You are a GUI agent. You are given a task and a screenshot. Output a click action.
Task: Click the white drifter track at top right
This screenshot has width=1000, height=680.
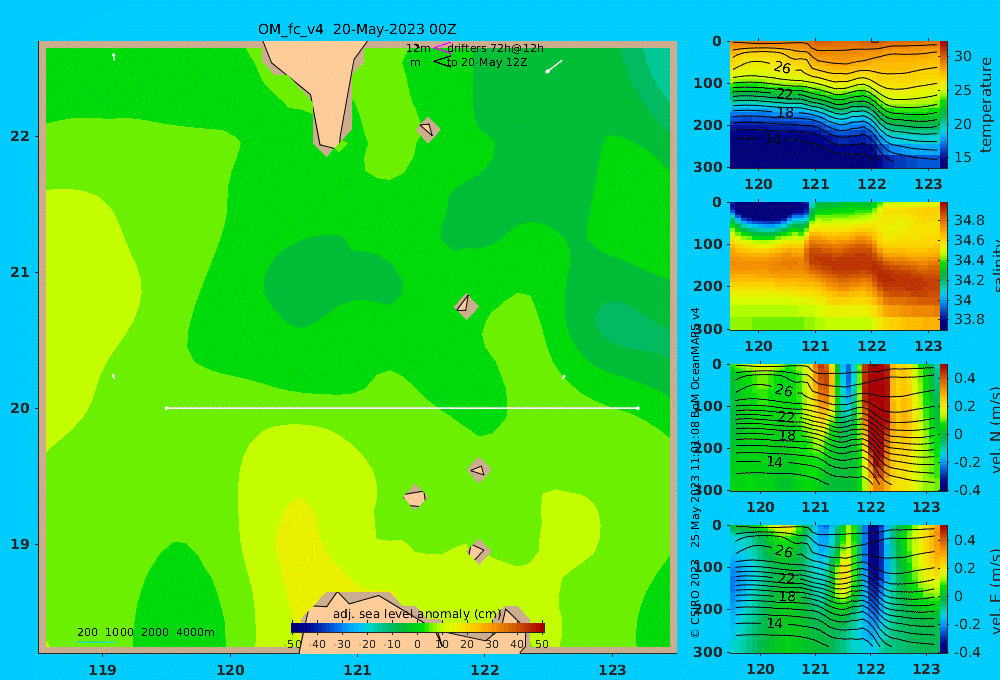554,66
